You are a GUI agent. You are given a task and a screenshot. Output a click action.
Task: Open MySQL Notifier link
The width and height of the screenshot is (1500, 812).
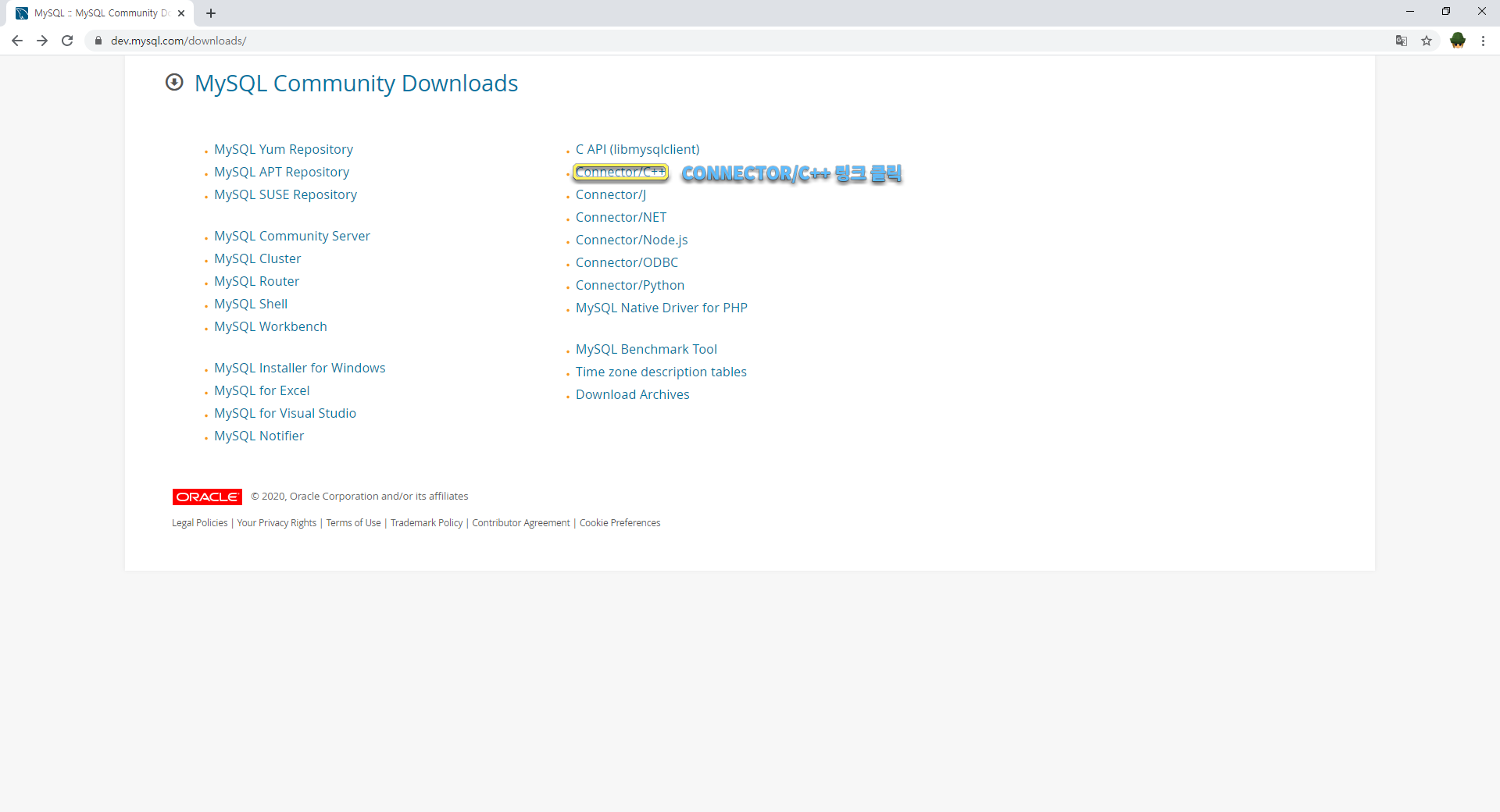[259, 436]
